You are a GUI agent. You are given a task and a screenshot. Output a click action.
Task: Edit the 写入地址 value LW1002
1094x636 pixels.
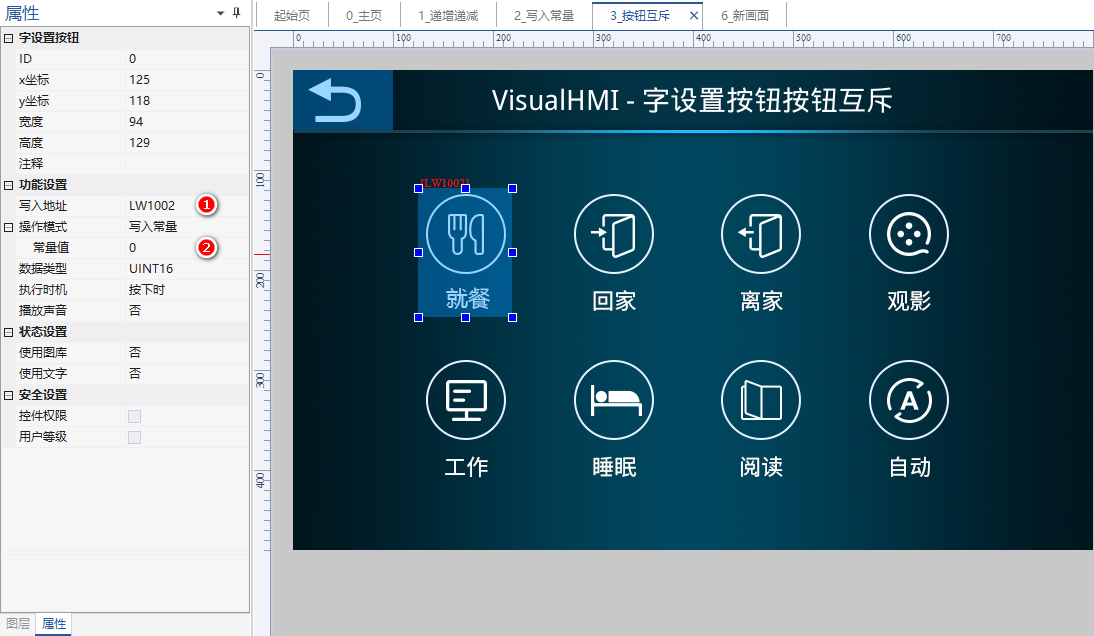tap(187, 206)
